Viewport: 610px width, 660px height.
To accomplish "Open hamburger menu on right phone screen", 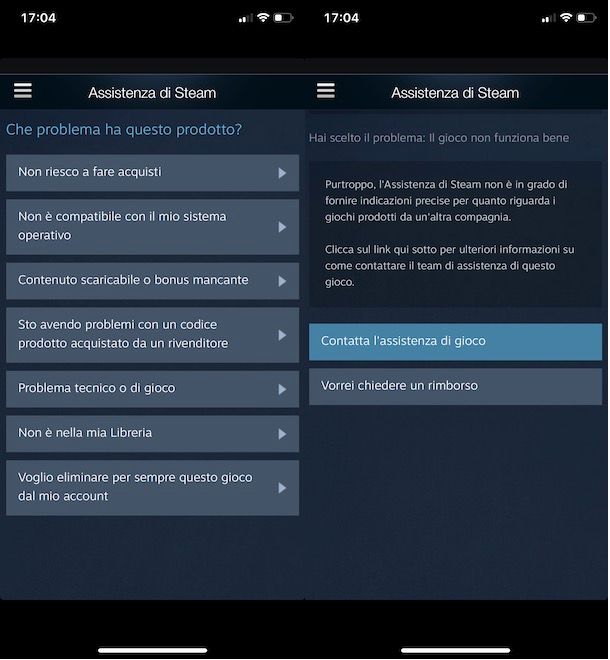I will click(326, 90).
